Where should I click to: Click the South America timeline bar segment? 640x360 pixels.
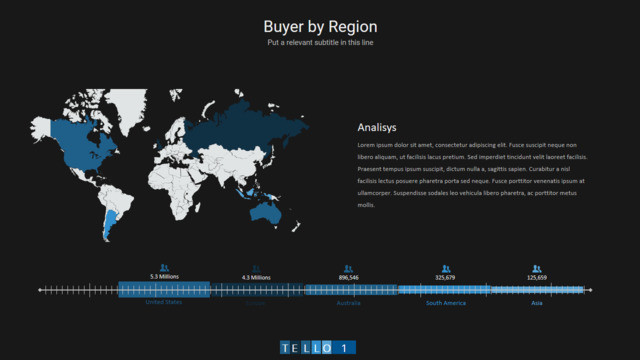click(x=444, y=290)
